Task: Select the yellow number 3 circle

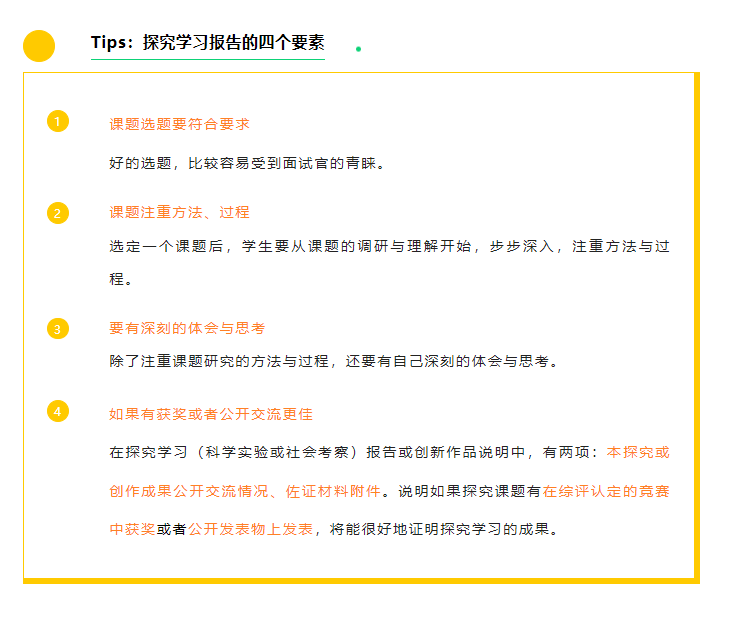Action: [58, 328]
